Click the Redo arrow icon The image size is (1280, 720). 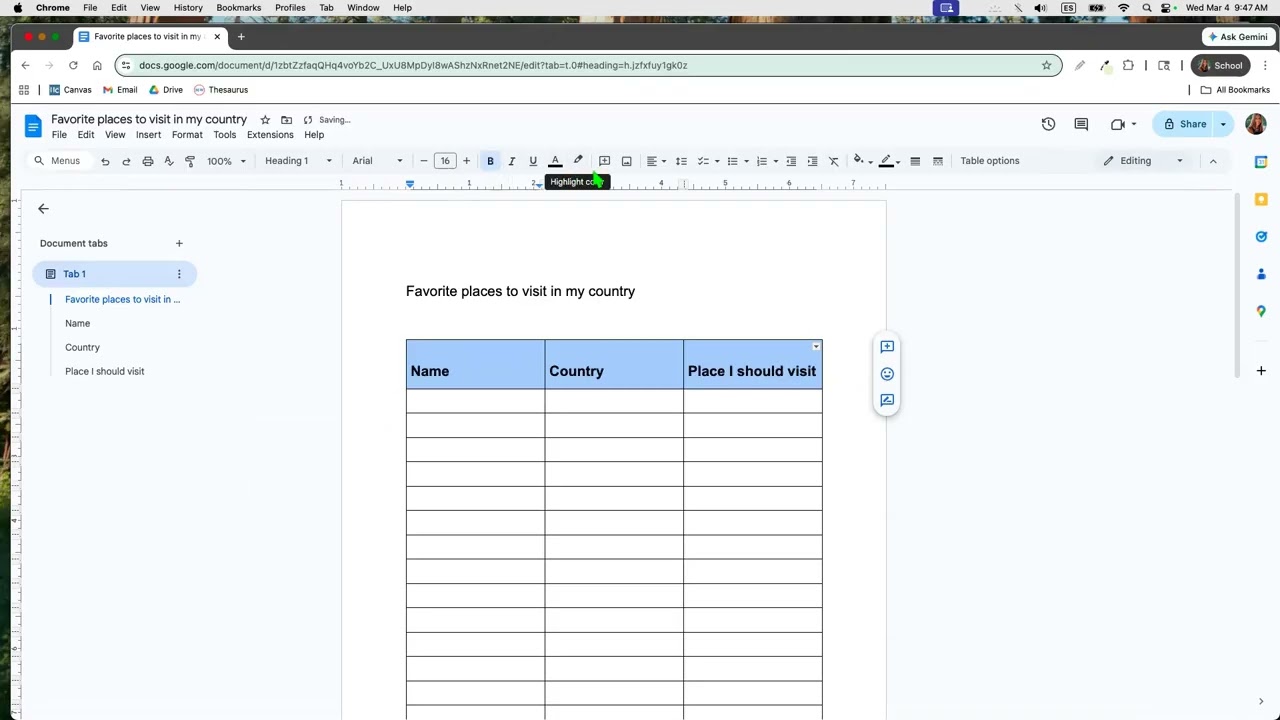click(x=126, y=161)
